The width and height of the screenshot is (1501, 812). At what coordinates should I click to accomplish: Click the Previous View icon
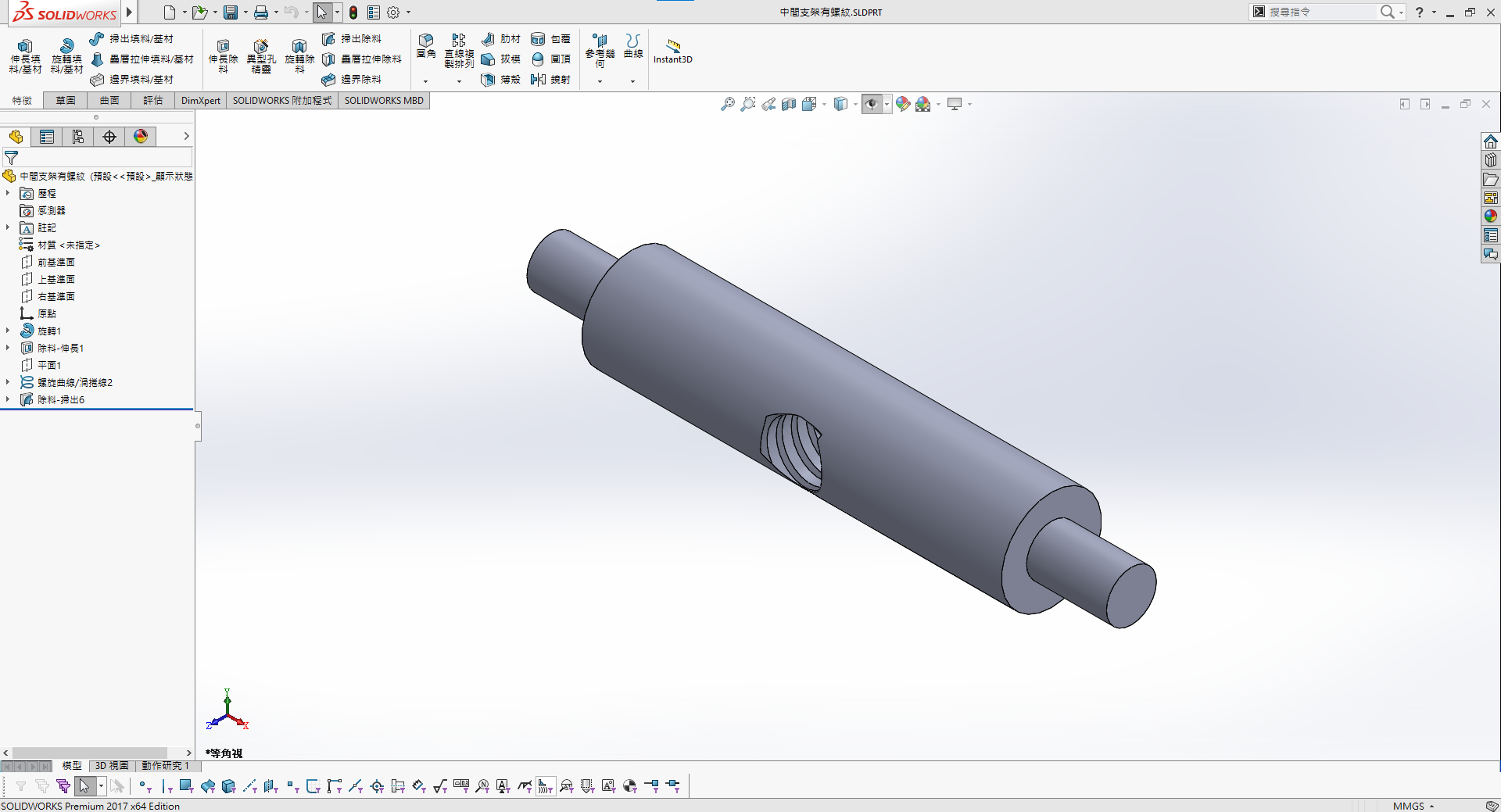pos(768,104)
